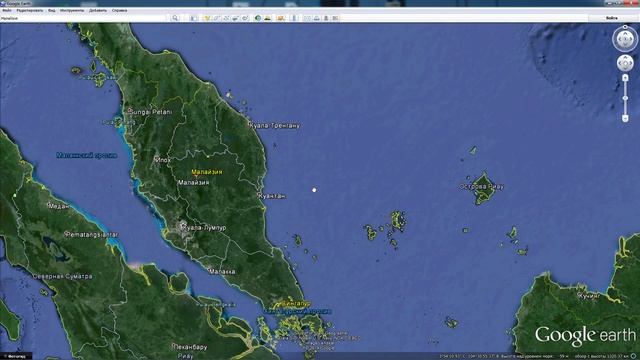Click zoom out minus button
Screen dimensions: 640x360
pyautogui.click(x=625, y=118)
